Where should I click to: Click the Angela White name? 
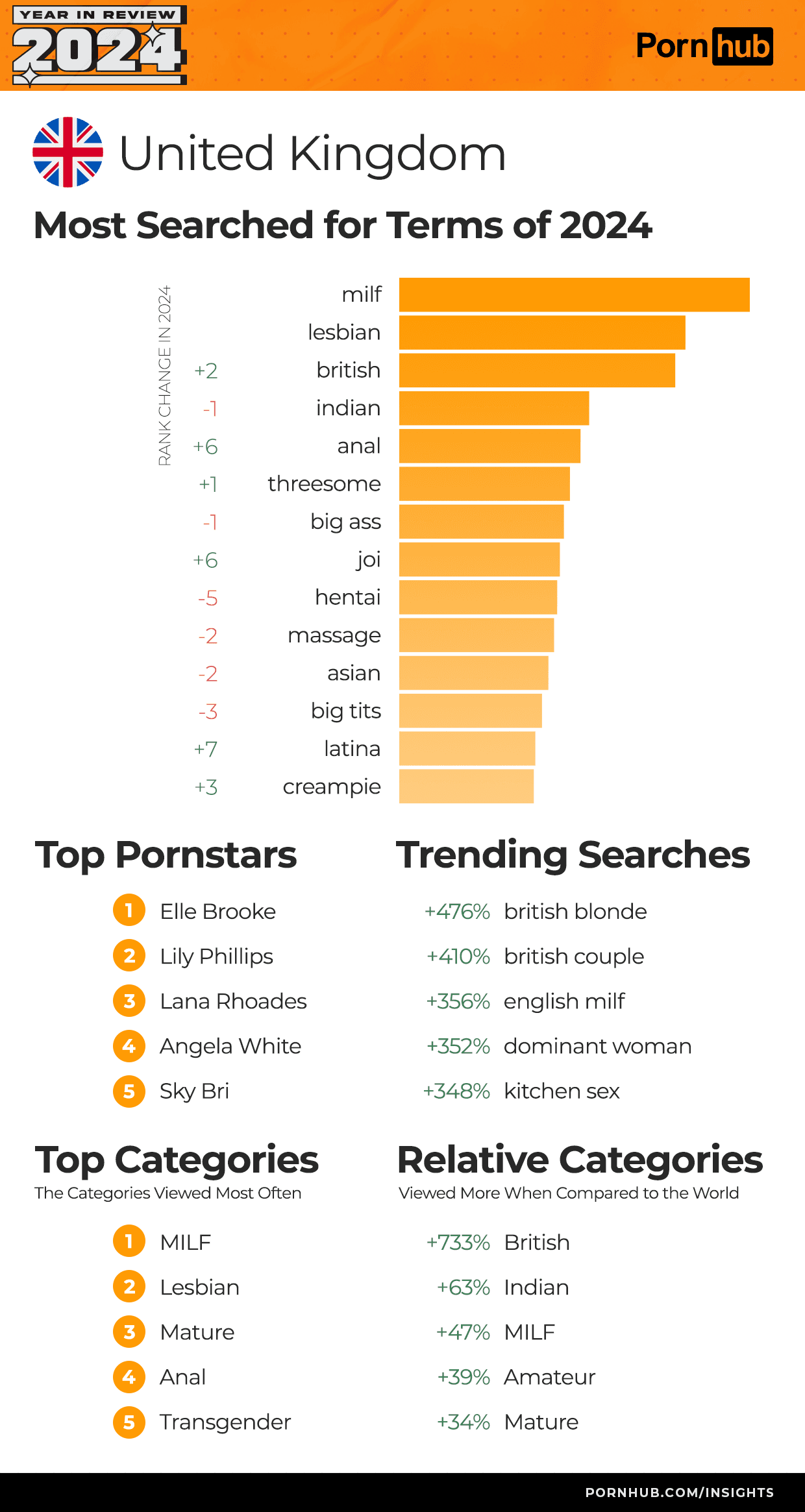click(230, 1046)
